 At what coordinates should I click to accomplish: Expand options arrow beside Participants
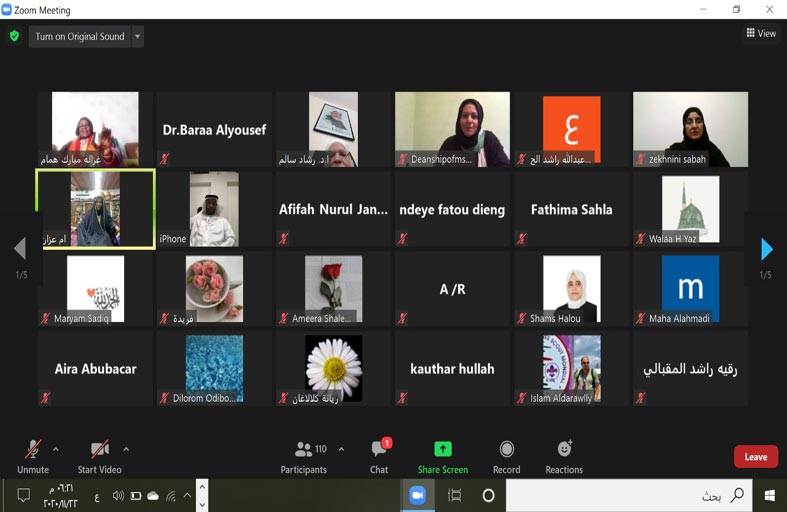click(x=341, y=449)
